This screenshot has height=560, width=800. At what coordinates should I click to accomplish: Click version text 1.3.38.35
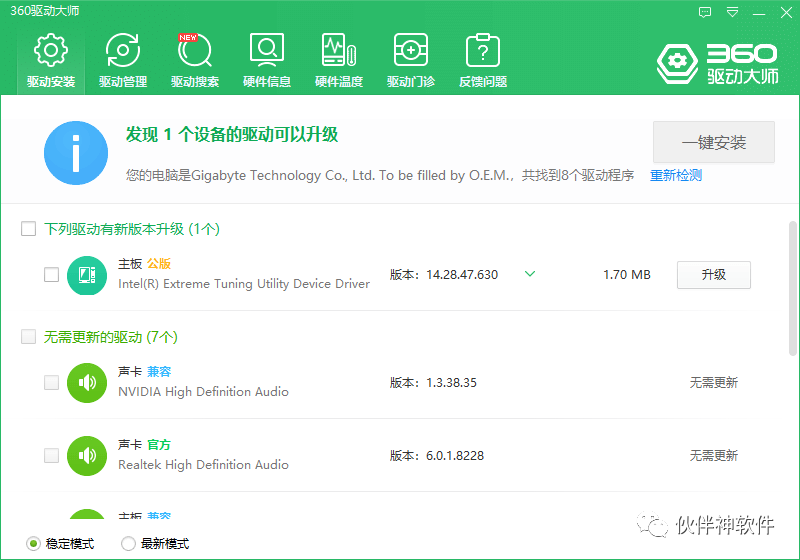pos(452,383)
